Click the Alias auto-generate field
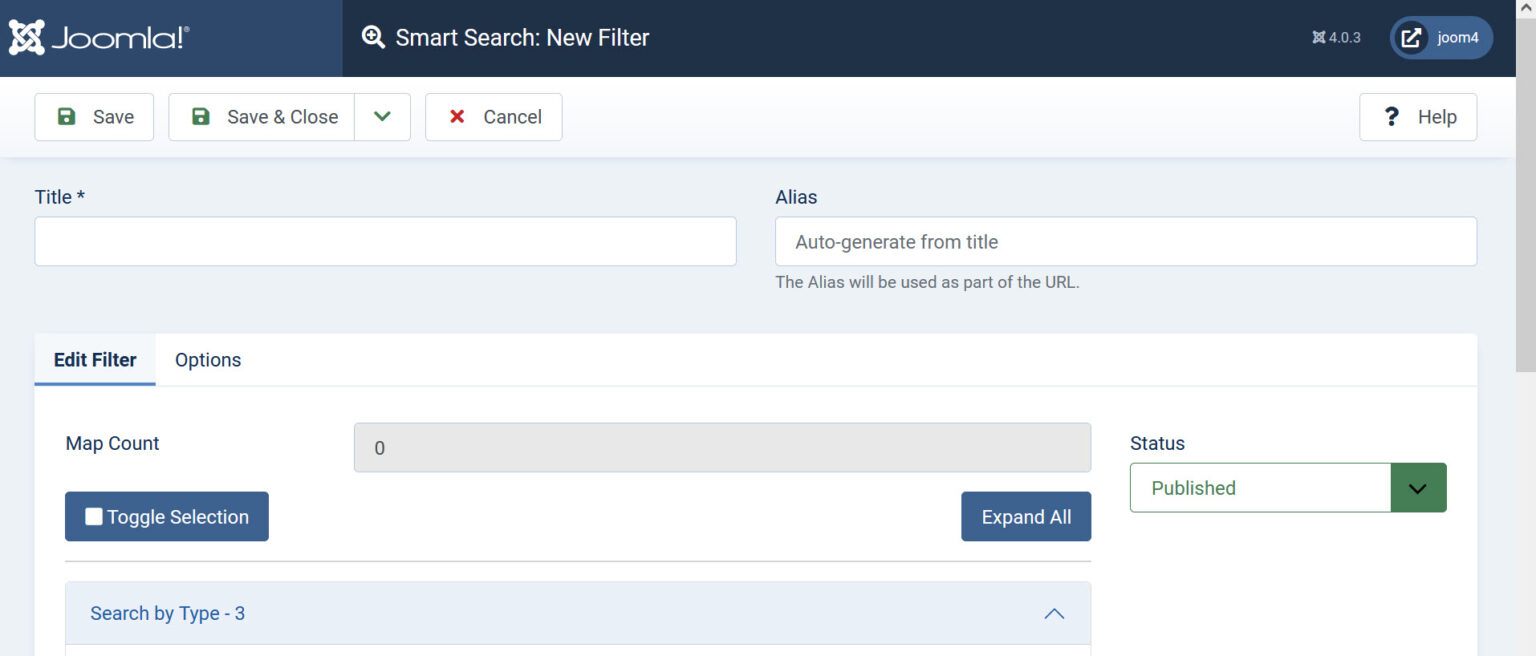Screen dimensions: 1536x656 tap(1125, 241)
